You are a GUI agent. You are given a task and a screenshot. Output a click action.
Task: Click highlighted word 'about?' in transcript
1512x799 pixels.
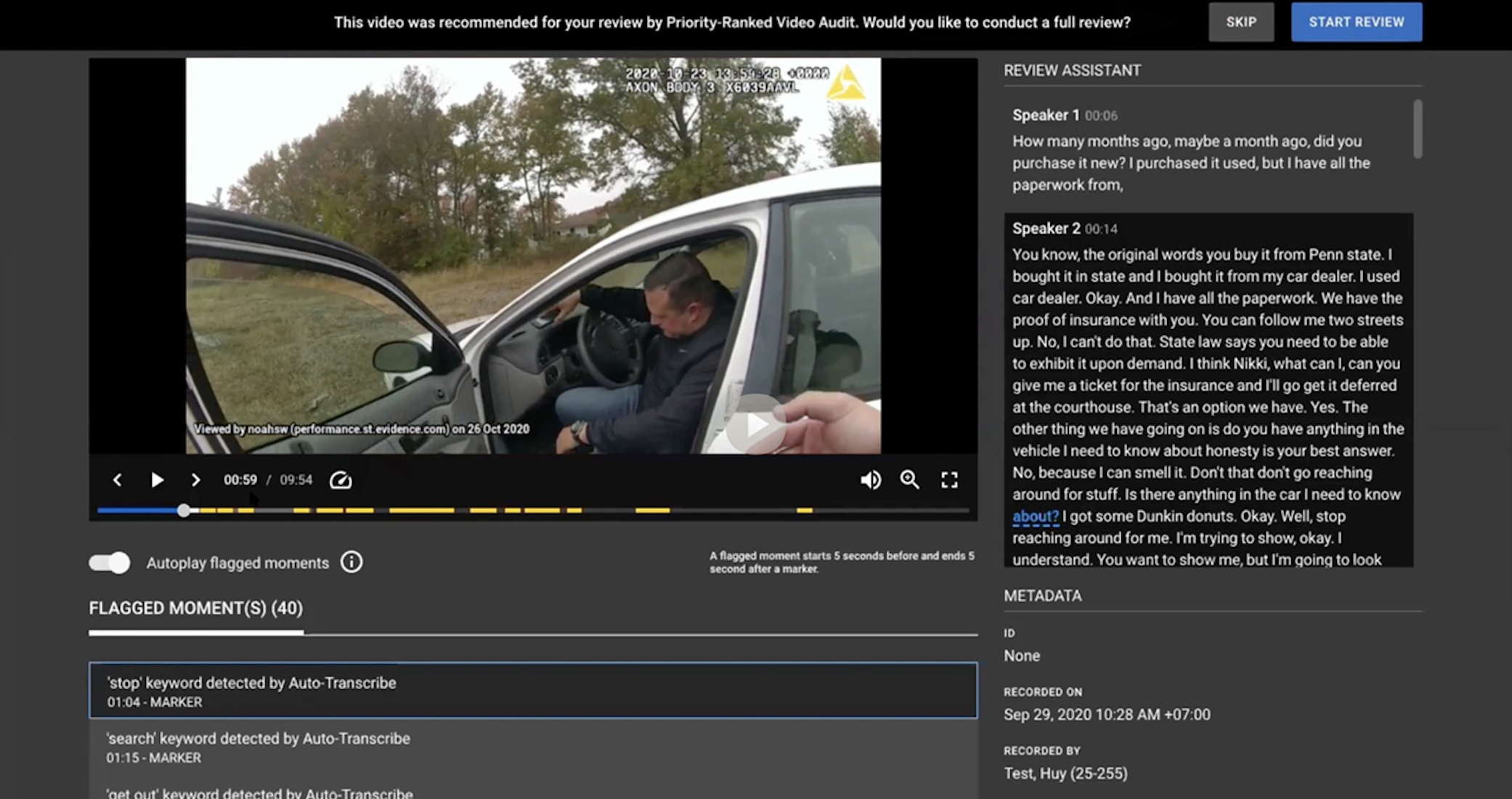[x=1035, y=516]
